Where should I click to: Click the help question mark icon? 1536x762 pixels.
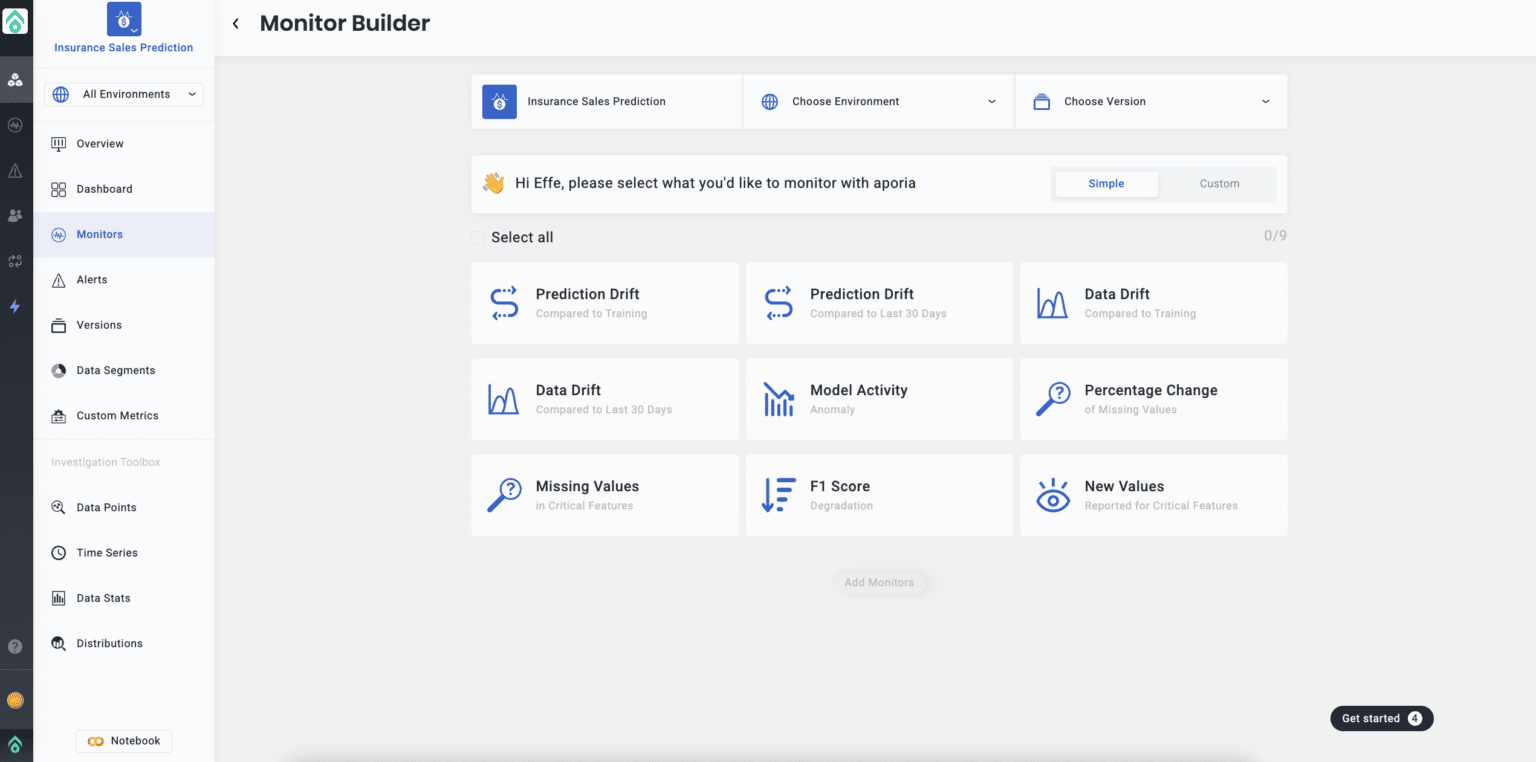[x=15, y=647]
